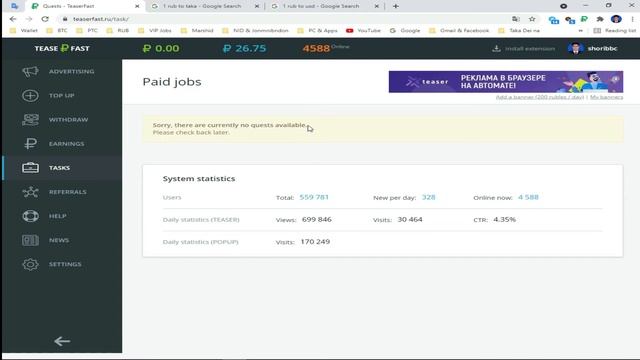Click new per day value 328

(x=429, y=197)
